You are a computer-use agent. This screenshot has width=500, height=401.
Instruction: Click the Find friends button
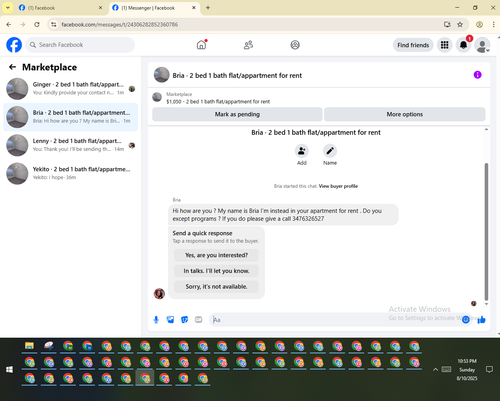coord(413,45)
